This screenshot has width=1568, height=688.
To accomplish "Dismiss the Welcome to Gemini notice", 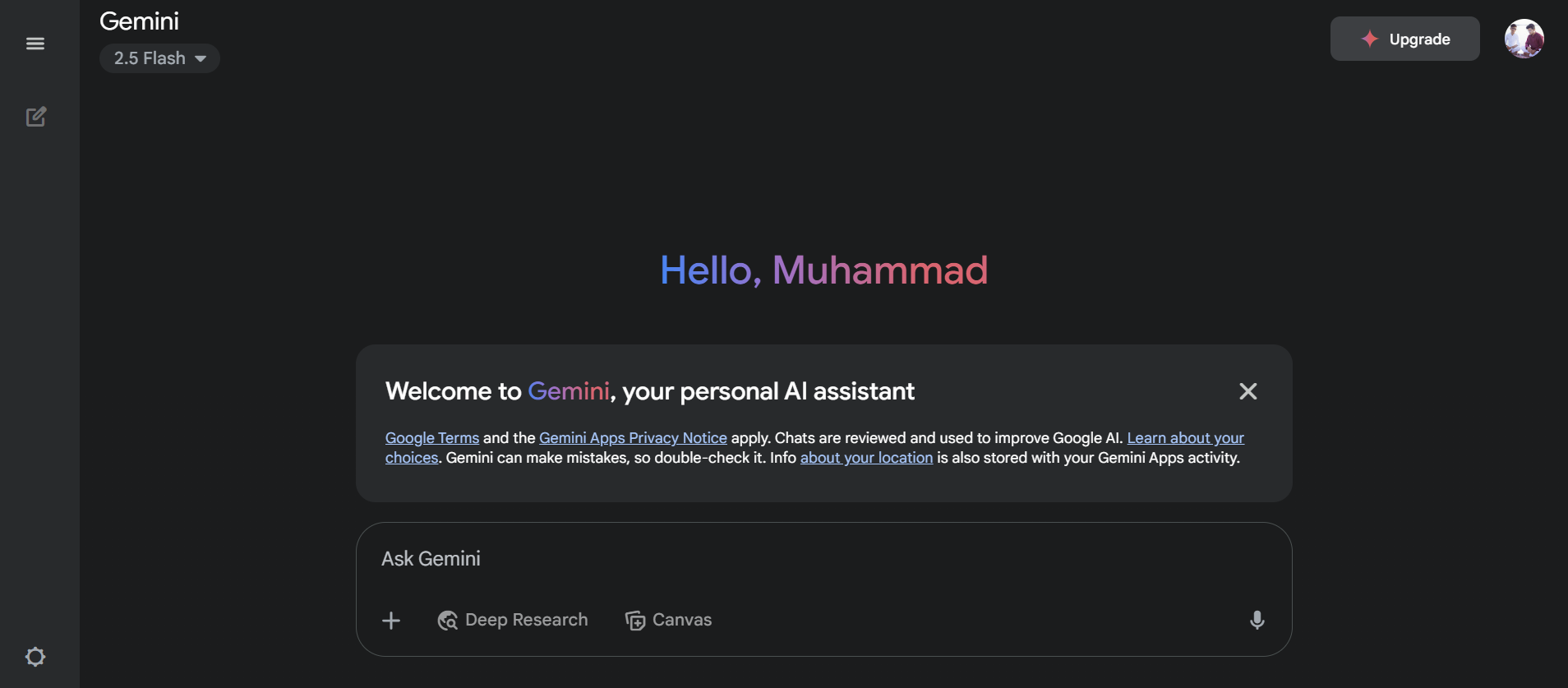I will coord(1247,391).
